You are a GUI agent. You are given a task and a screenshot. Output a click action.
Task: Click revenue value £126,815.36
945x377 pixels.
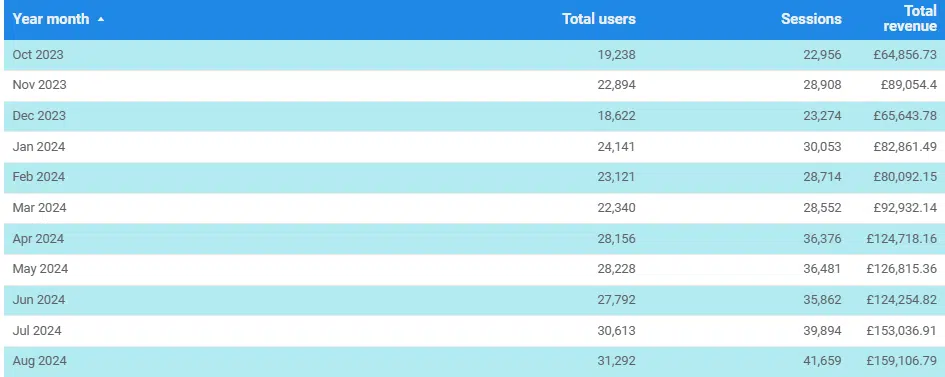(902, 269)
